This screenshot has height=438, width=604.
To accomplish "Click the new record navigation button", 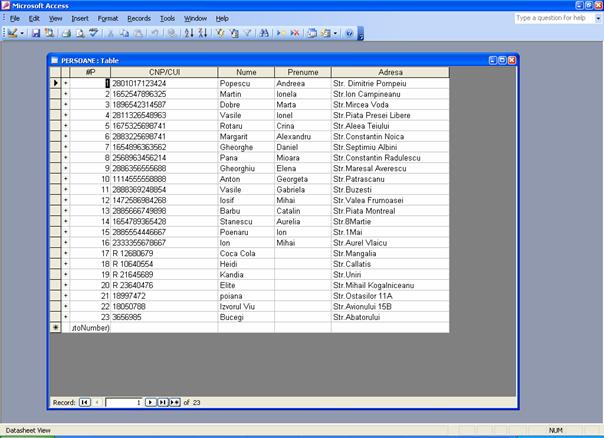I will coord(173,402).
